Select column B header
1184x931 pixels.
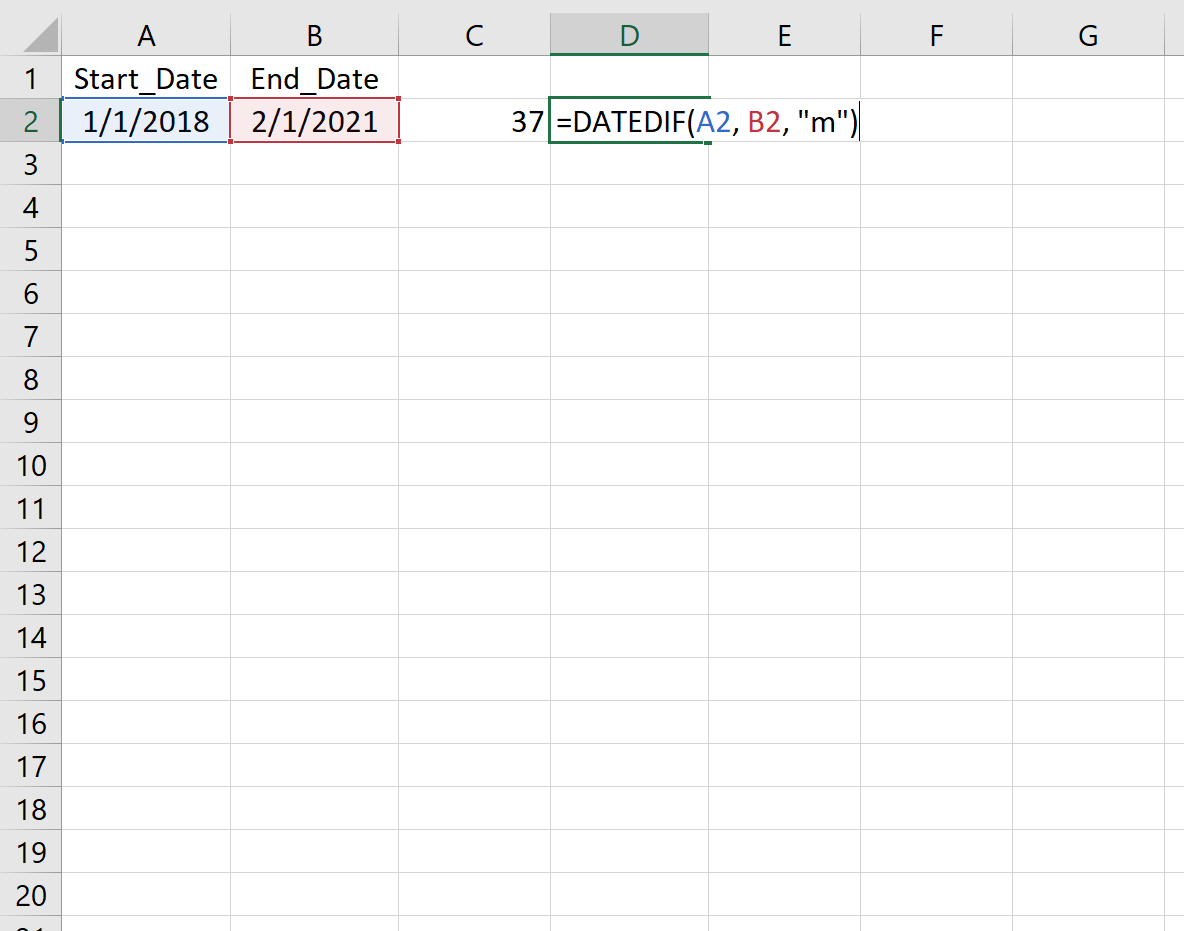click(314, 34)
